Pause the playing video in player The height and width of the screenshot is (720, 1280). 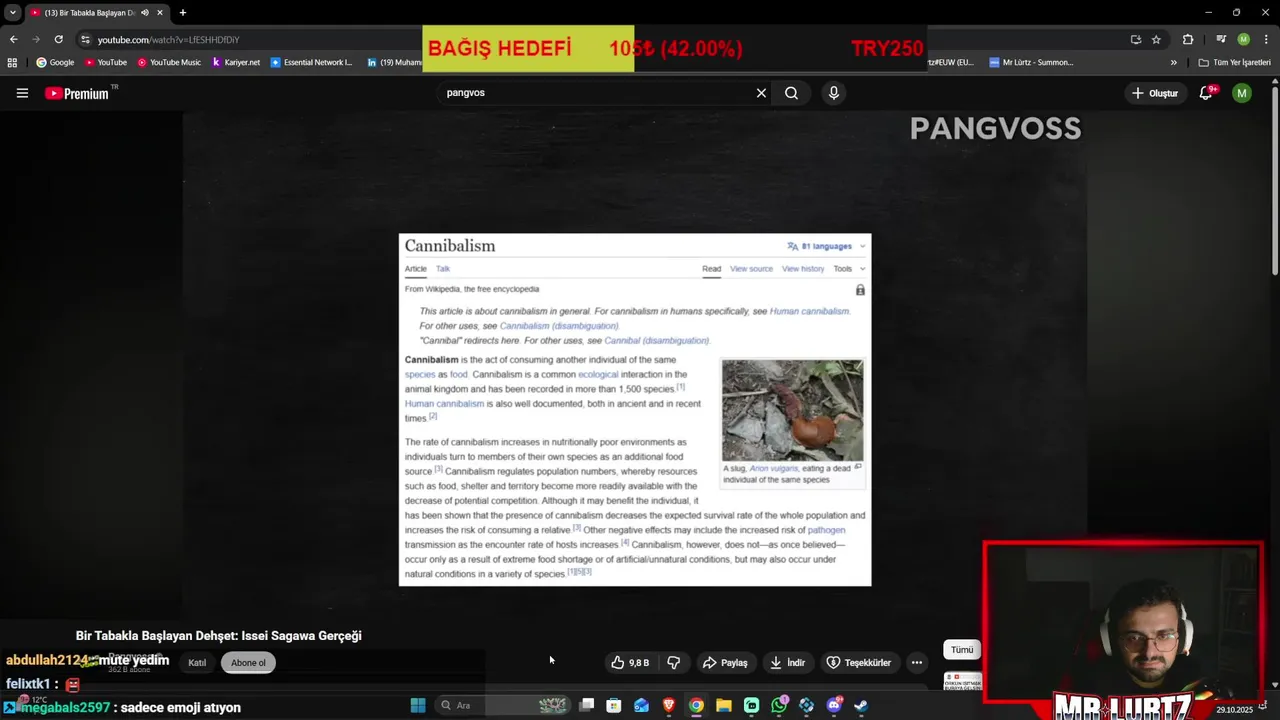635,365
